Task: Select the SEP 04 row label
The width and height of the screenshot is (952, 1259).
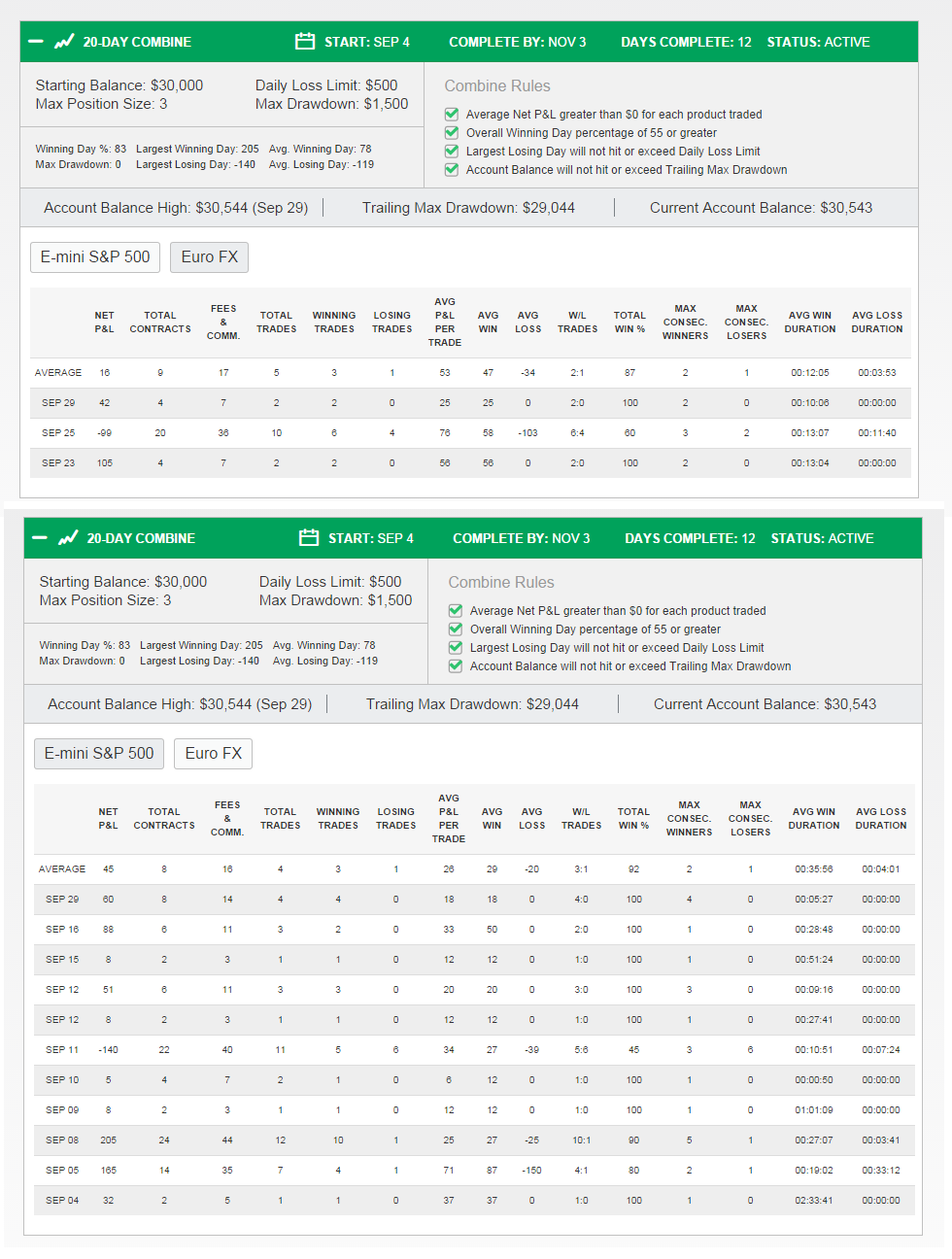Action: coord(62,1201)
